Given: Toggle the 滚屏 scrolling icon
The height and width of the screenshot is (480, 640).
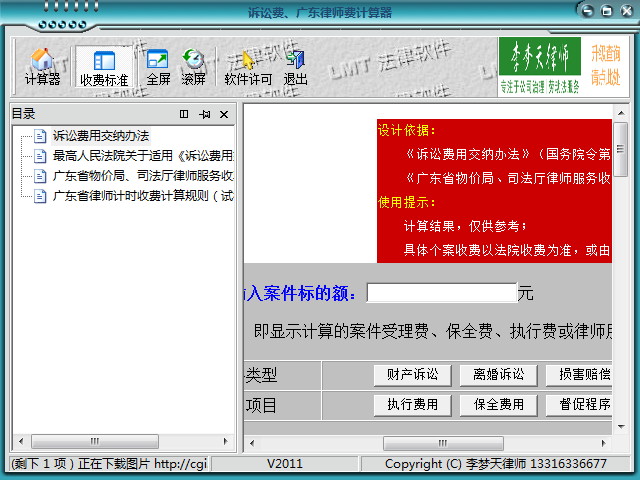Looking at the screenshot, I should pyautogui.click(x=193, y=66).
